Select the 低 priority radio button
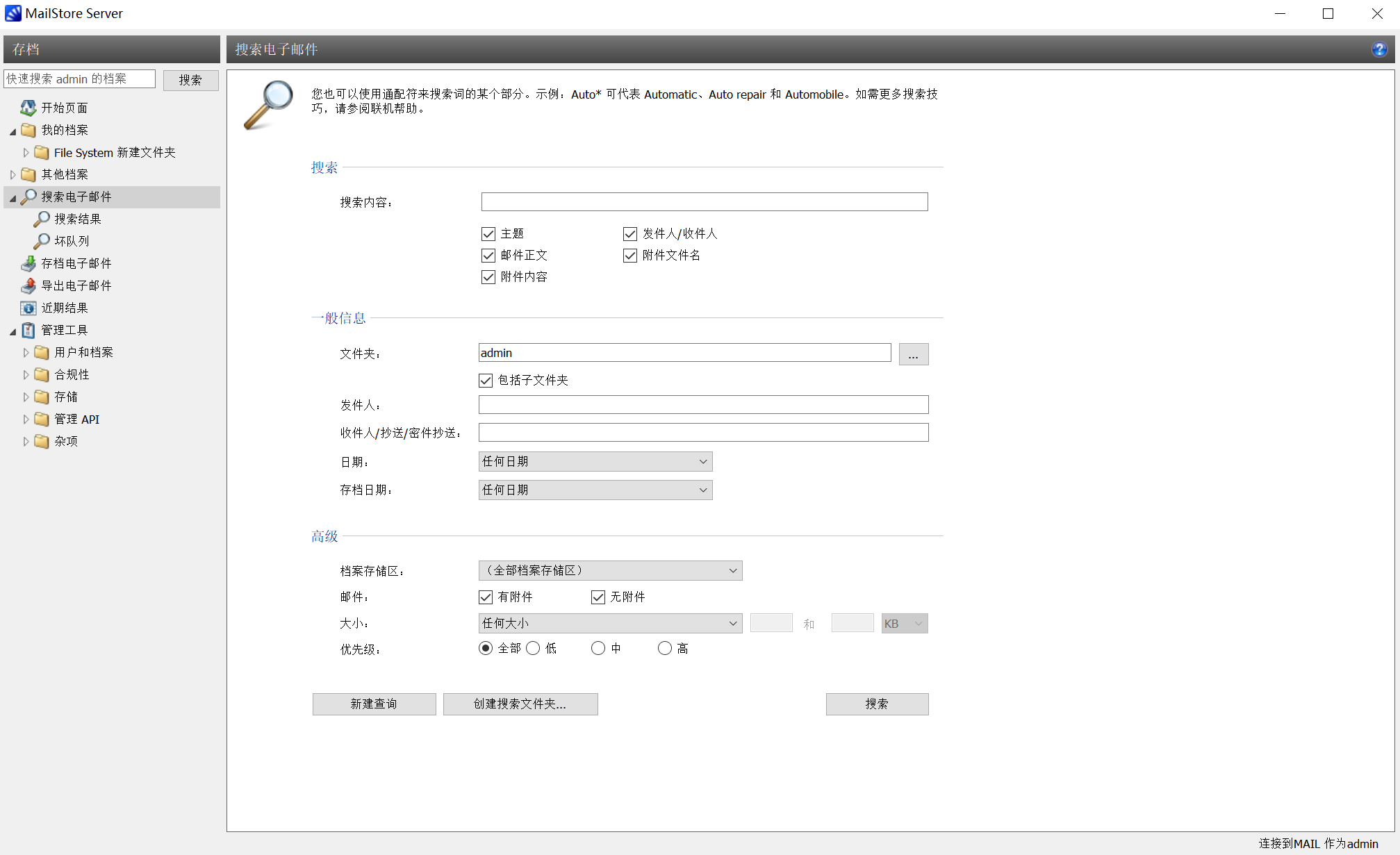 click(533, 648)
